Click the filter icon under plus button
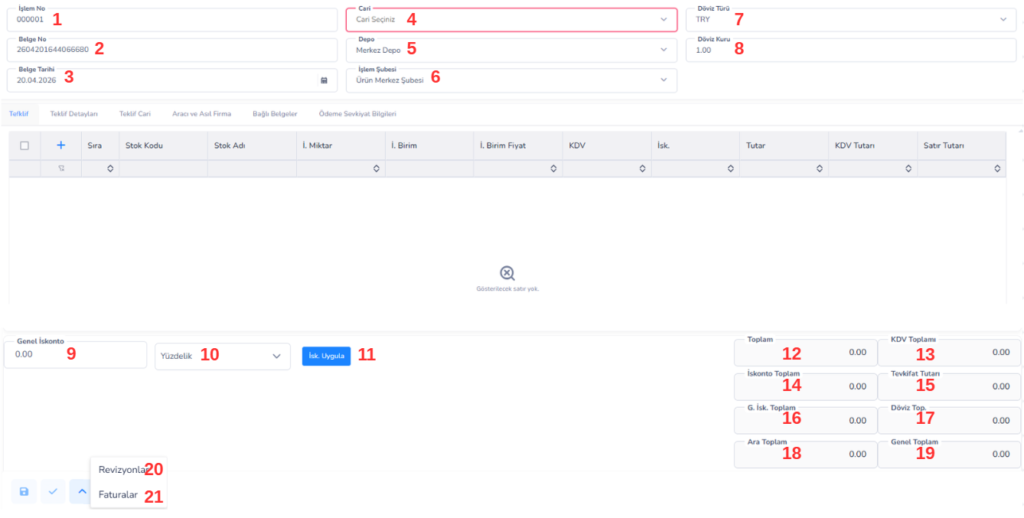The width and height of the screenshot is (1024, 518). click(60, 169)
